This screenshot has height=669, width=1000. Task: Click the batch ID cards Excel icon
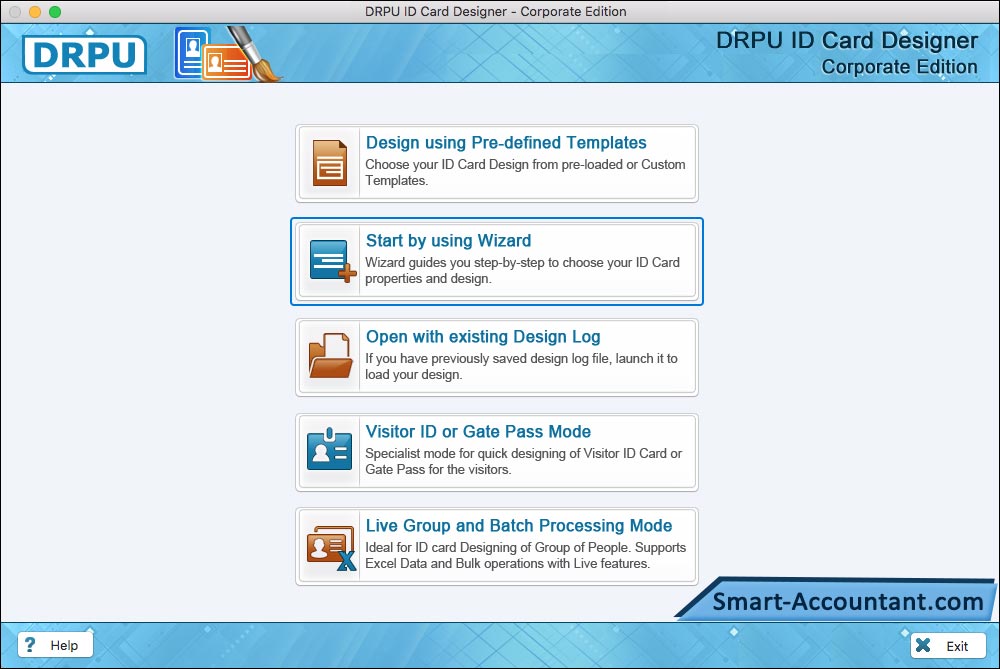331,547
